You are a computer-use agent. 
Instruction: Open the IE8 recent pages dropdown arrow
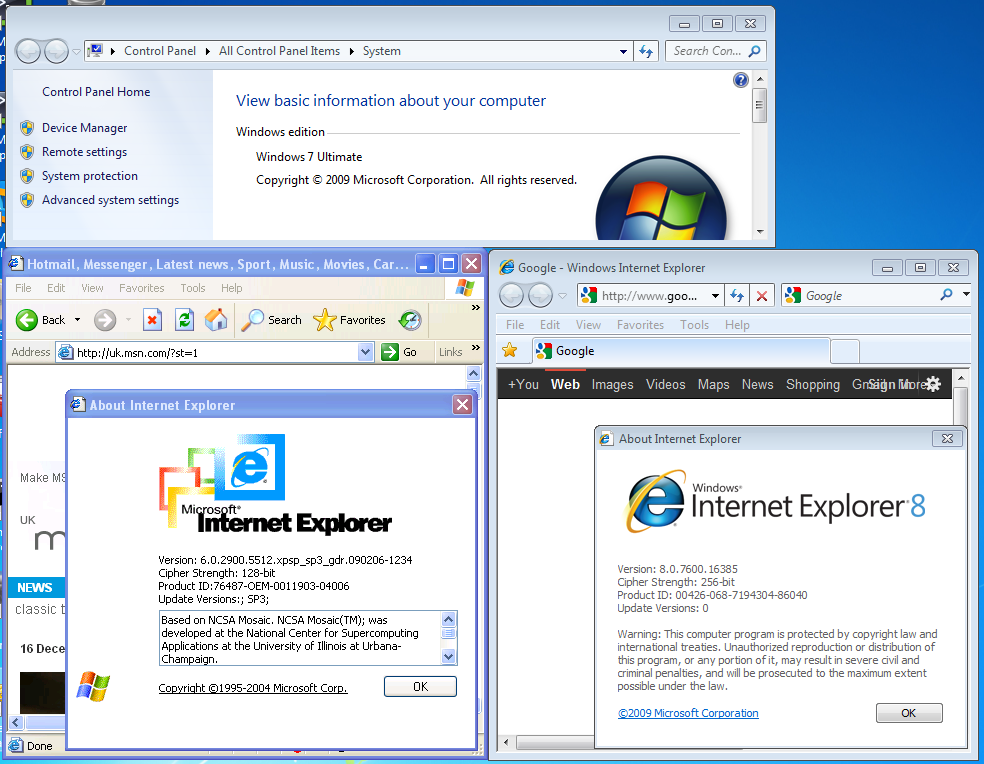(562, 295)
